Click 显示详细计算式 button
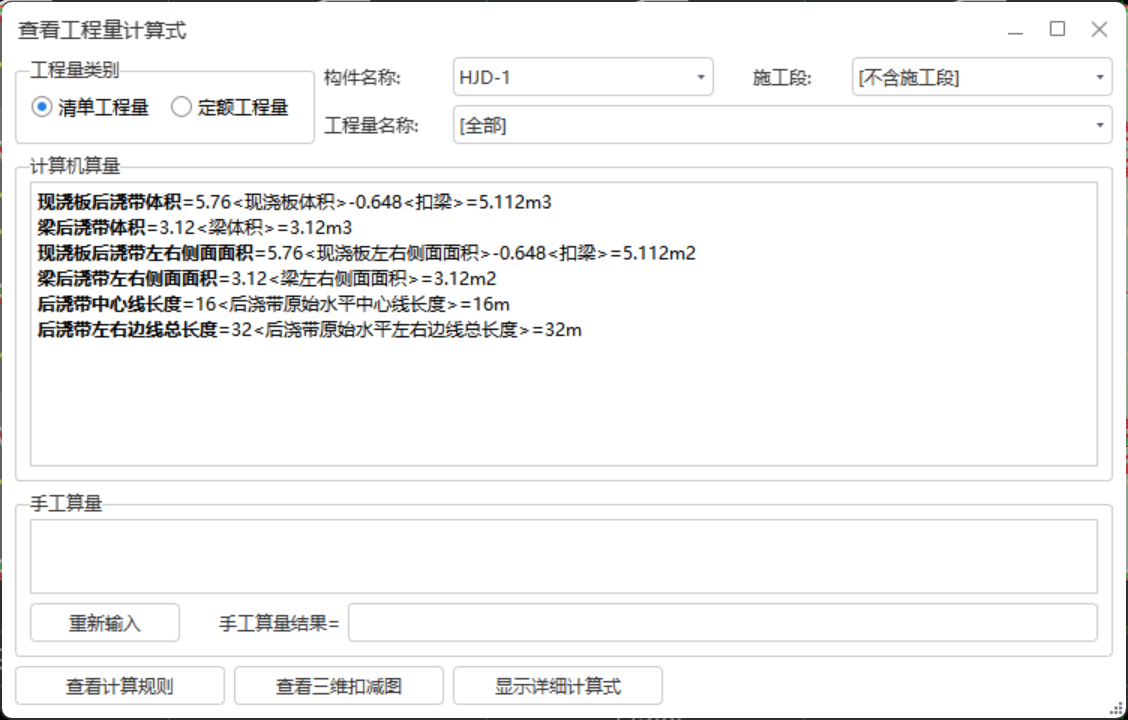Image resolution: width=1128 pixels, height=720 pixels. 558,686
